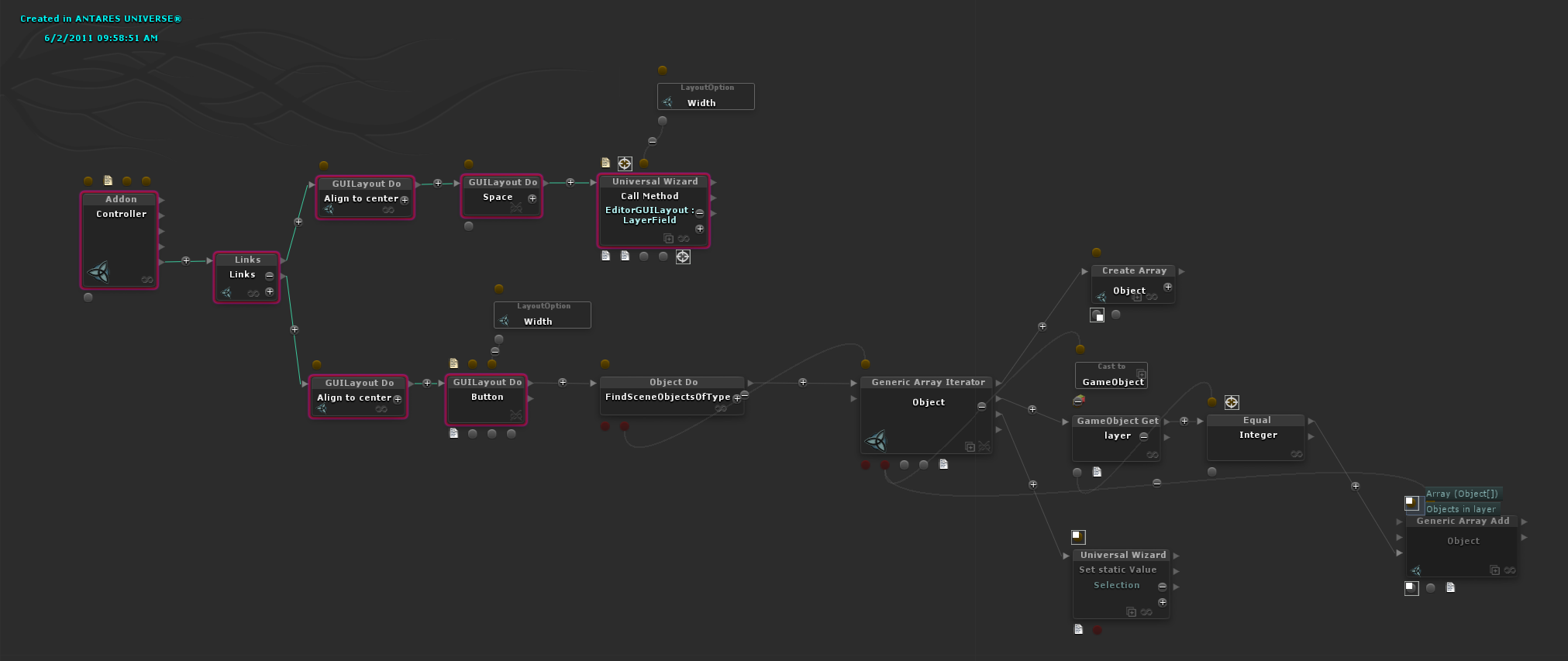Screen dimensions: 1568x661
Task: Toggle the orange circle above Create Array node
Action: (1096, 252)
